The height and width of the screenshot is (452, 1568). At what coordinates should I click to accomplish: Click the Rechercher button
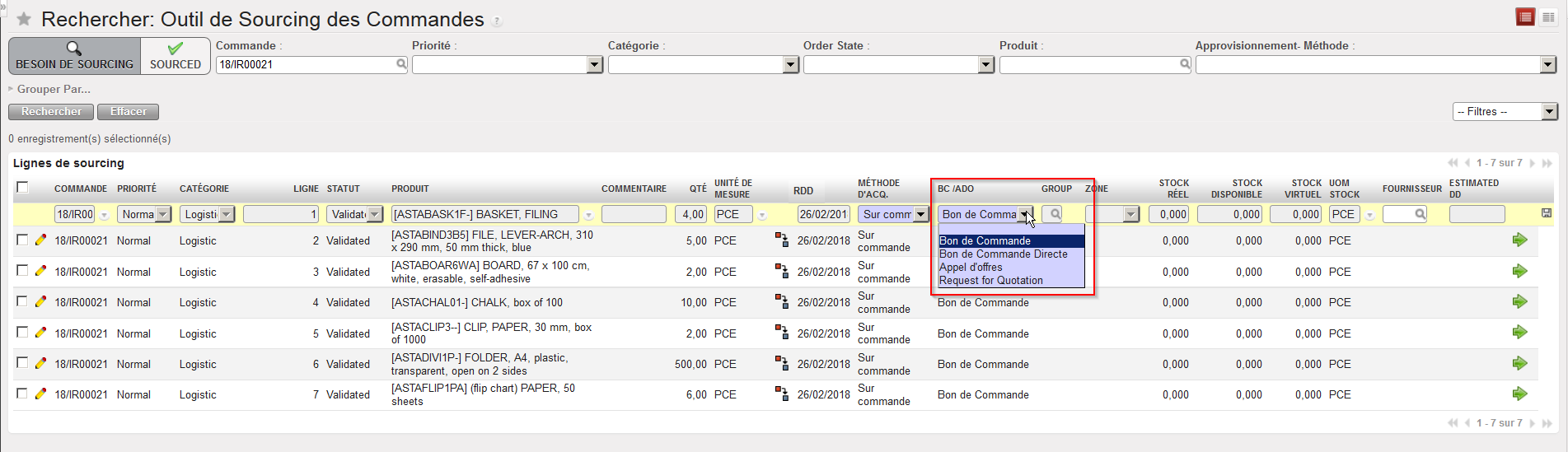[51, 112]
